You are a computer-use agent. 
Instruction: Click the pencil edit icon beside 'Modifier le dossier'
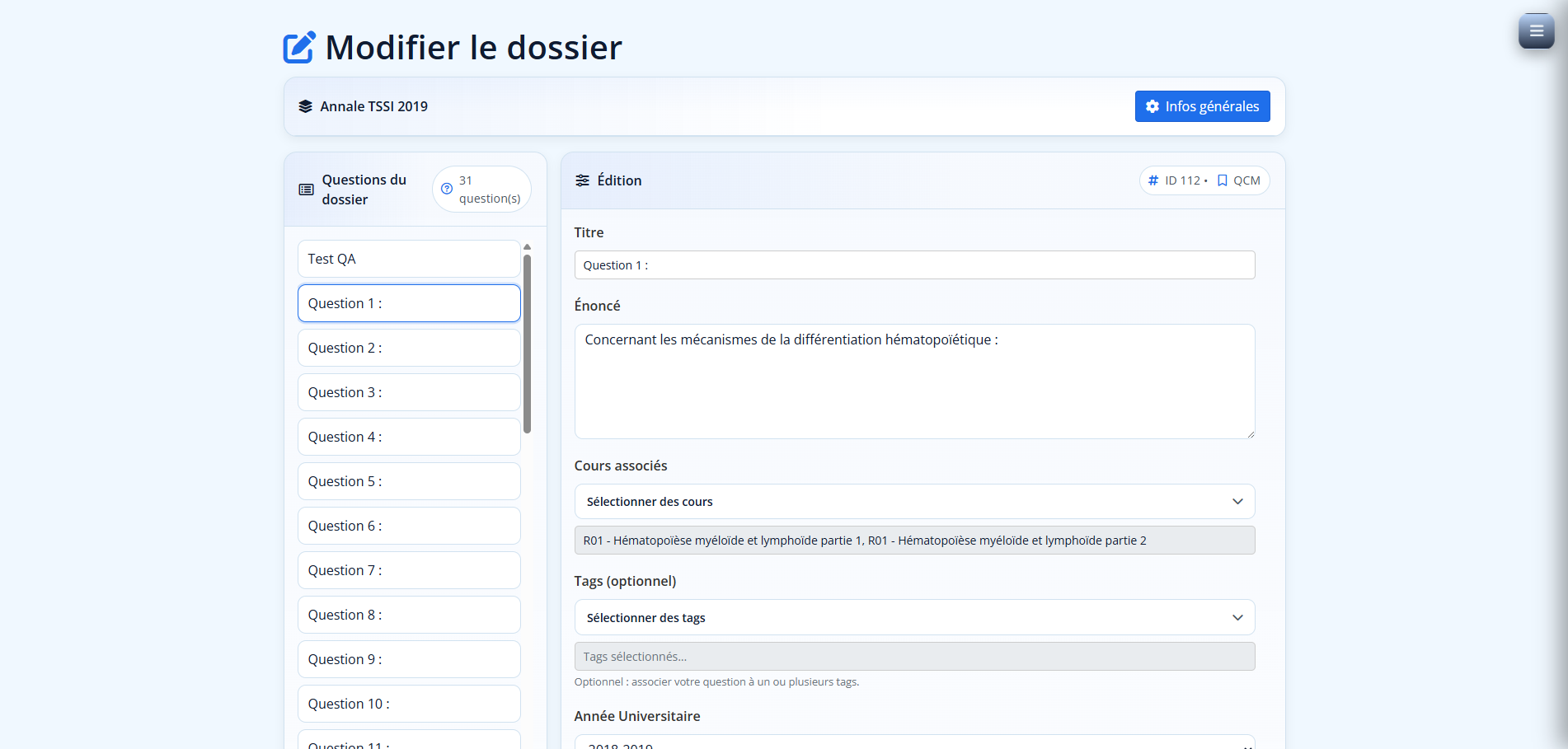tap(298, 47)
